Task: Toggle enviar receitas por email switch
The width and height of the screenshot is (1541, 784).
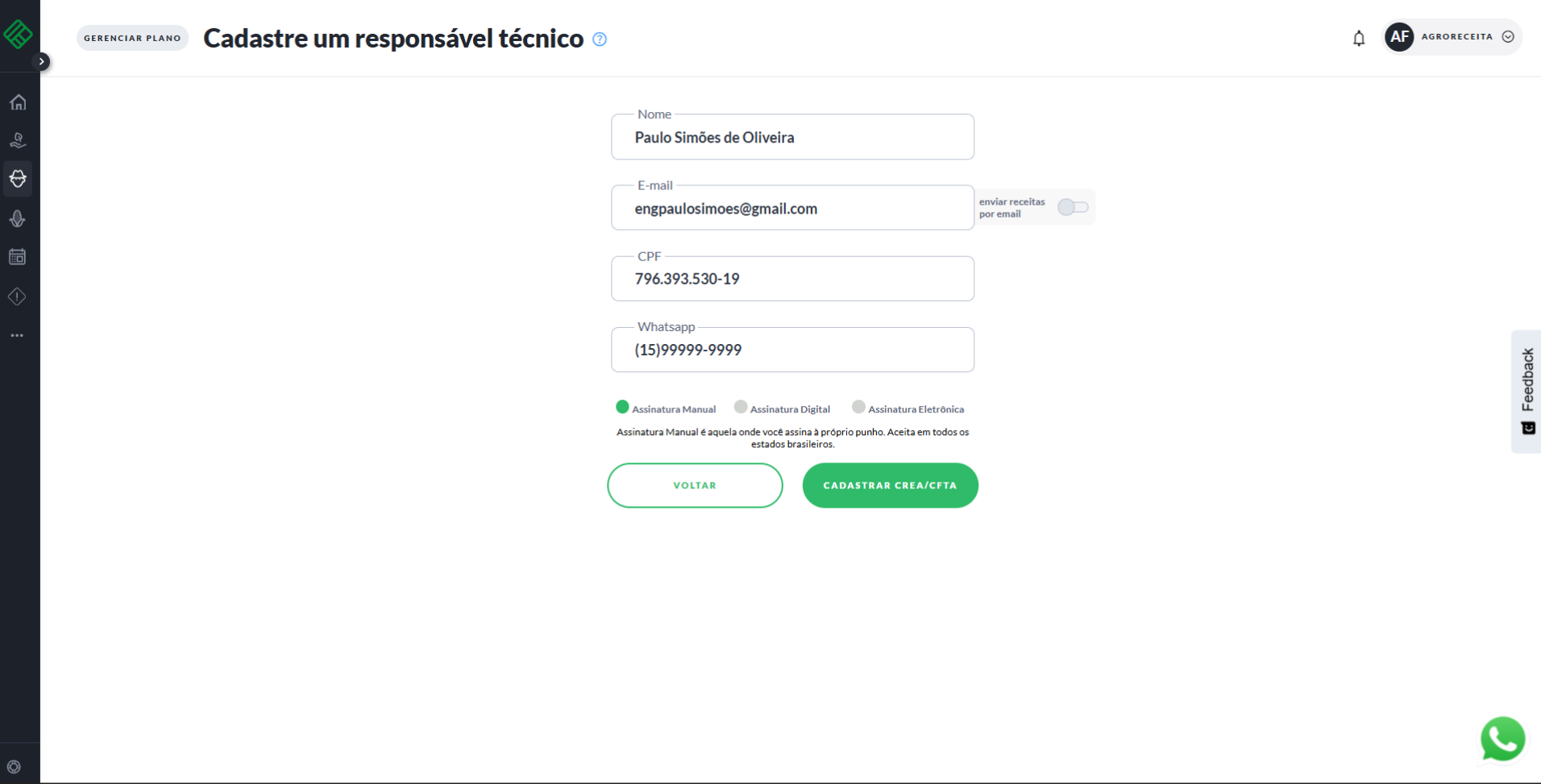Action: point(1073,208)
